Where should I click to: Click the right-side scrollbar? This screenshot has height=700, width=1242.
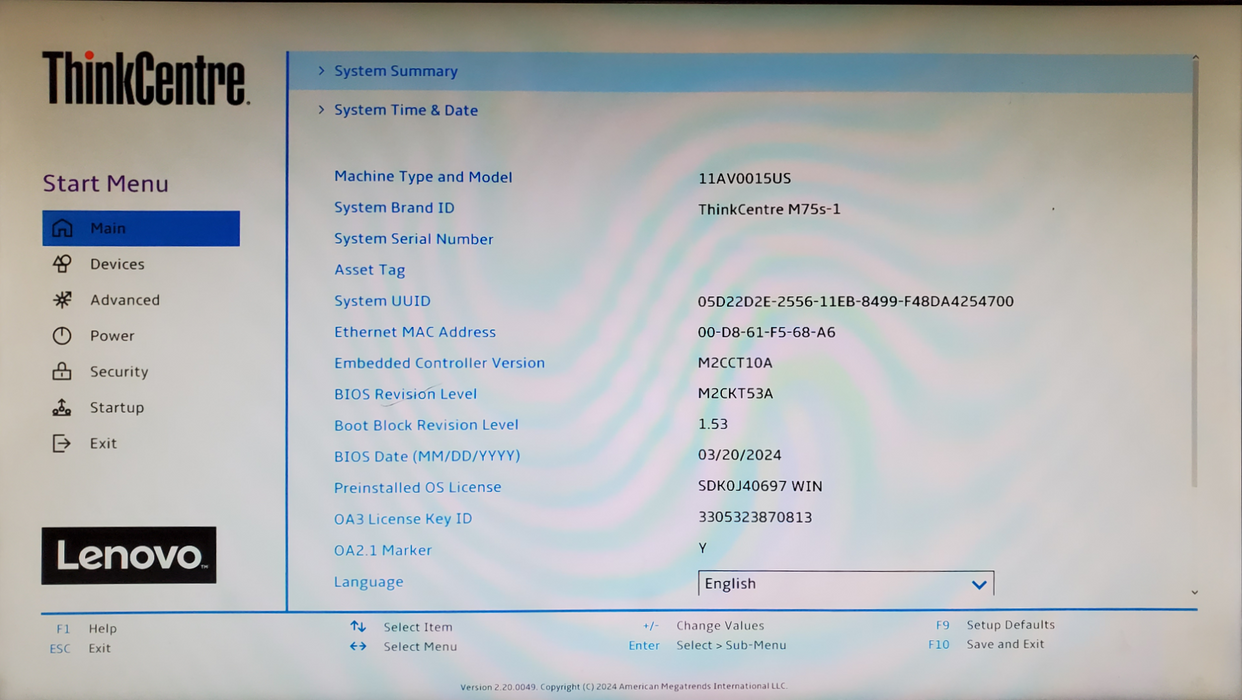coord(1194,300)
